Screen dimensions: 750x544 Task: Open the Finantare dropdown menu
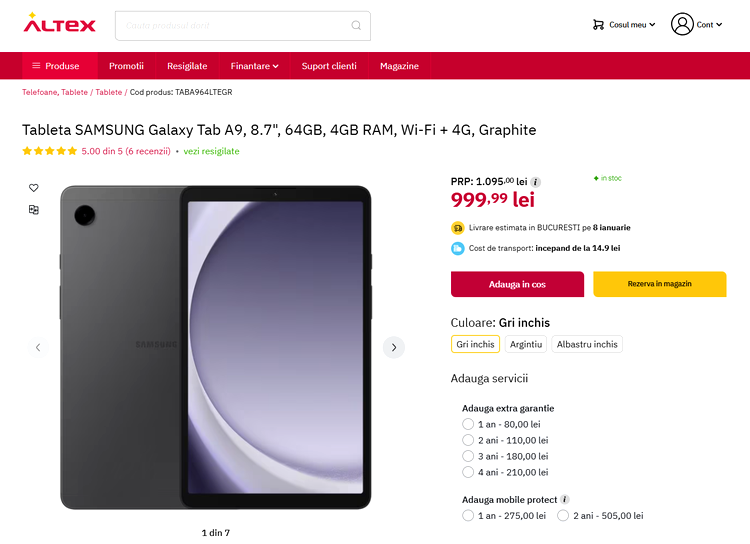[x=254, y=66]
